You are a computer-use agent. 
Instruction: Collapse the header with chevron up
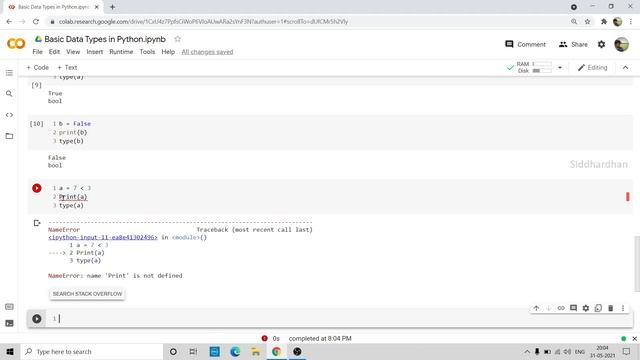[x=625, y=68]
